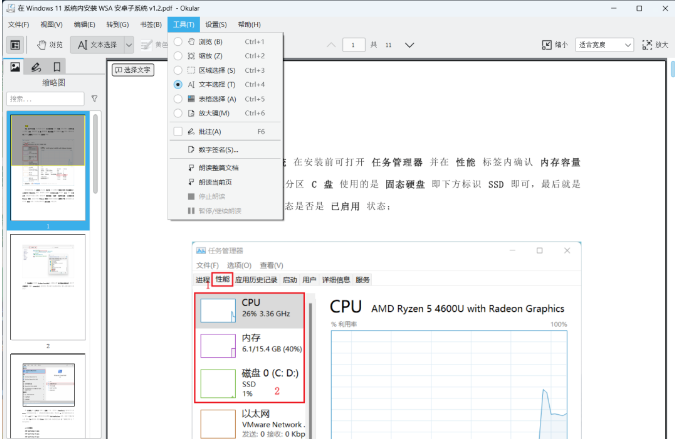This screenshot has height=439, width=675.
Task: Click the thumbnail filter funnel icon
Action: click(x=94, y=99)
